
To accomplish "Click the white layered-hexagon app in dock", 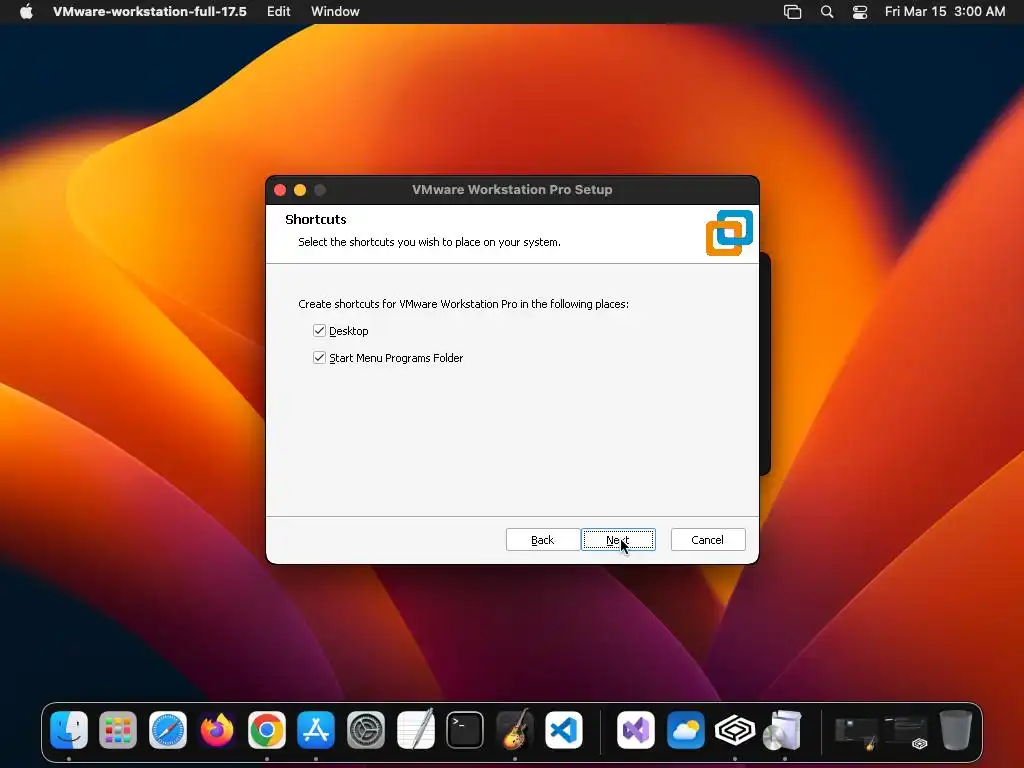I will tap(735, 729).
